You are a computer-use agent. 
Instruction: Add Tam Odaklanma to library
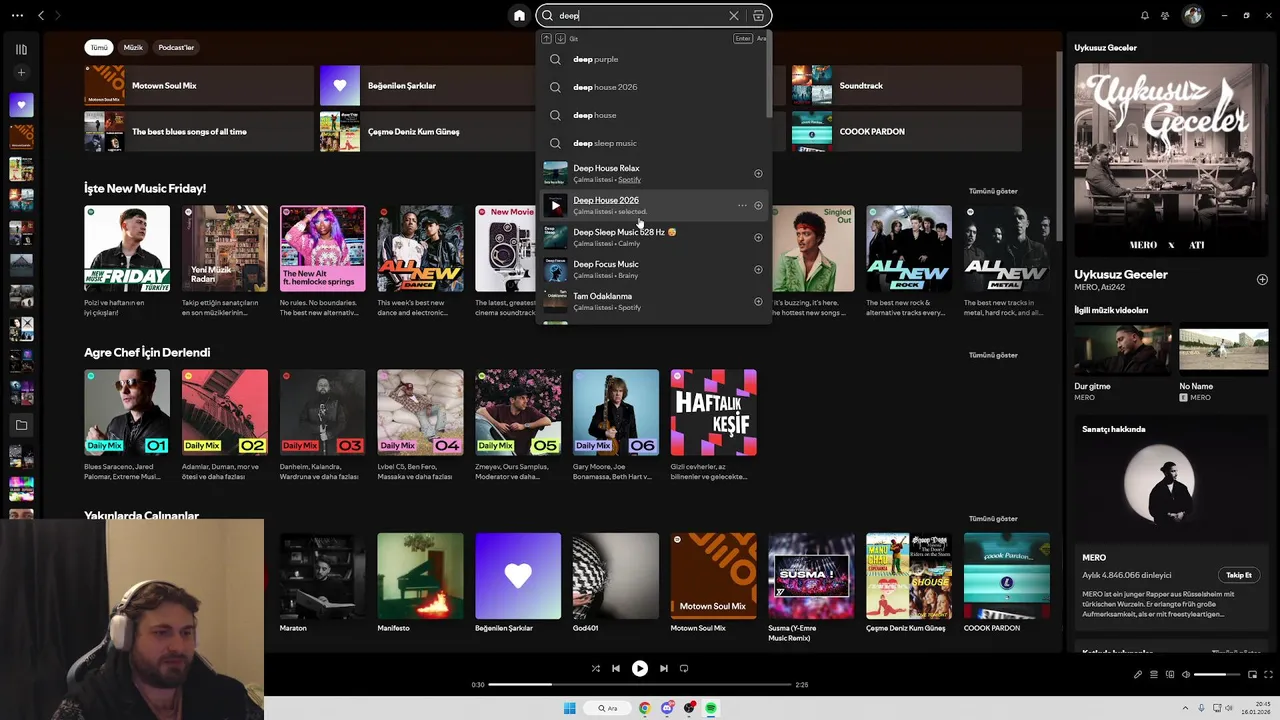click(758, 302)
